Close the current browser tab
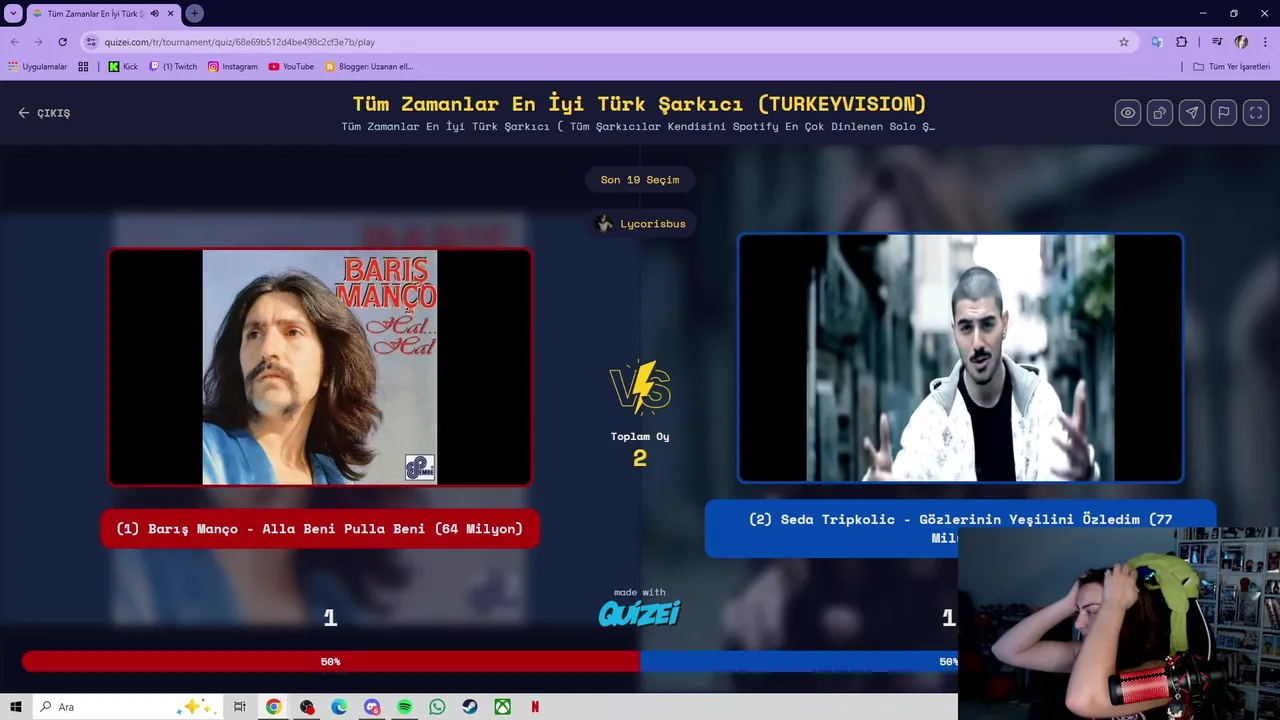 170,14
